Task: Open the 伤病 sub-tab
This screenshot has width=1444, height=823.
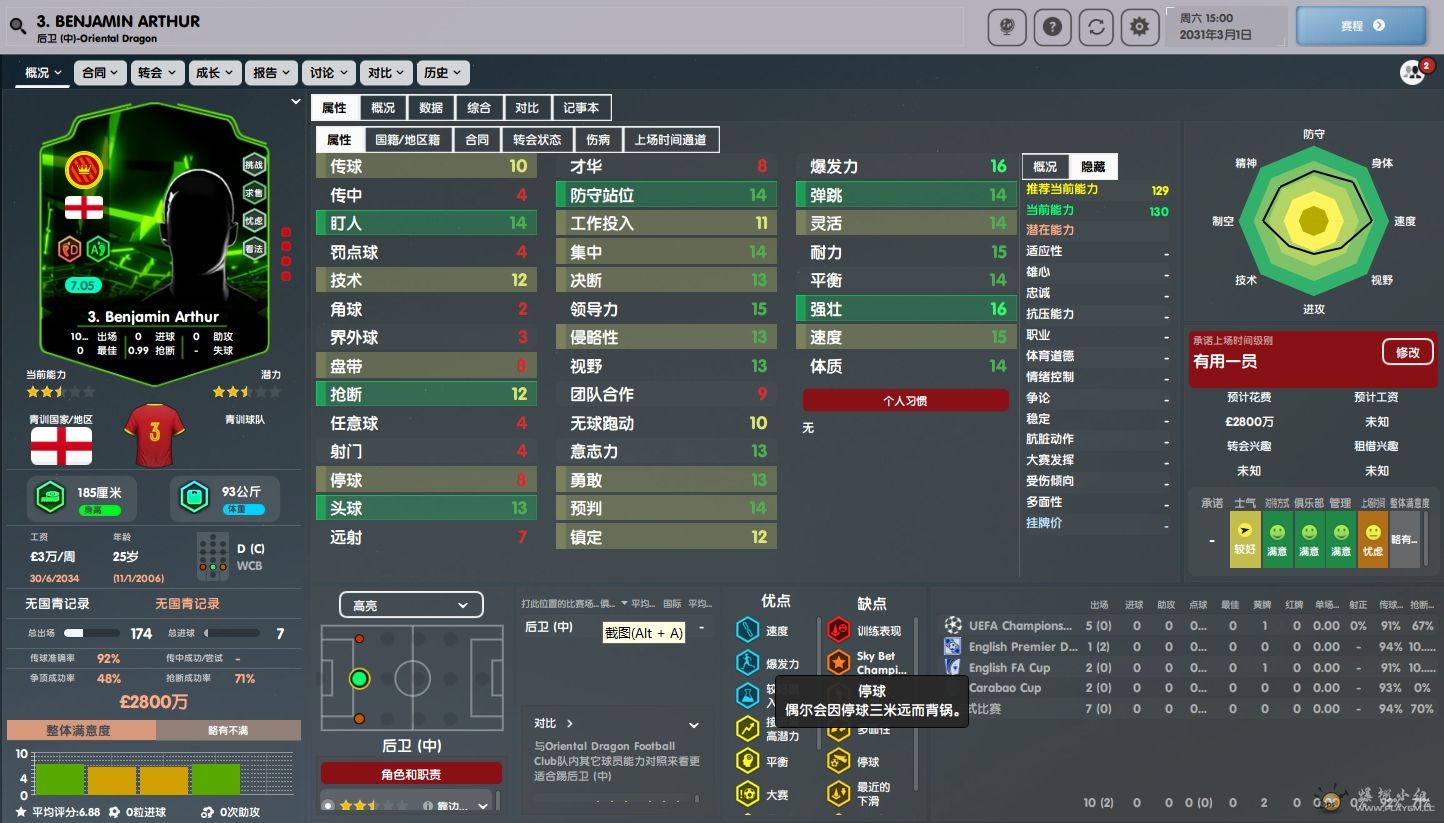Action: [598, 140]
